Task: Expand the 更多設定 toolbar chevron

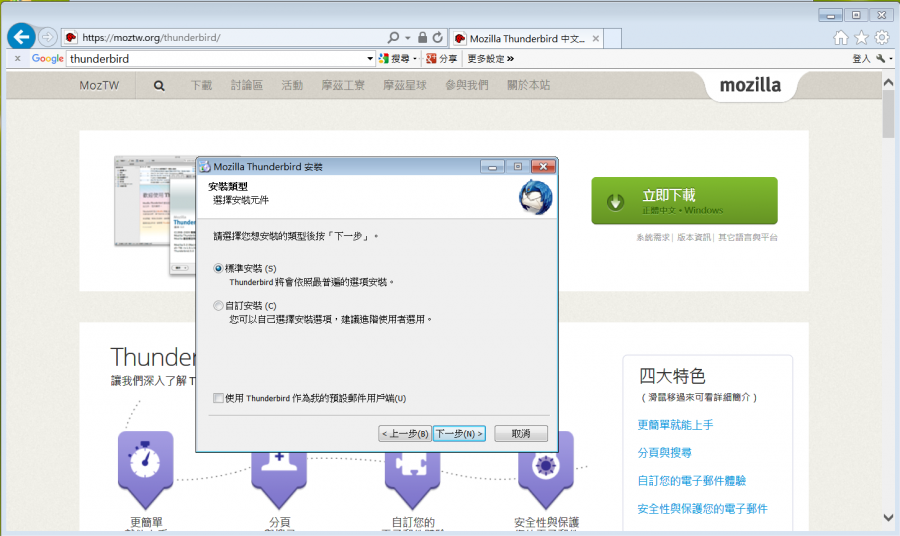Action: [510, 59]
